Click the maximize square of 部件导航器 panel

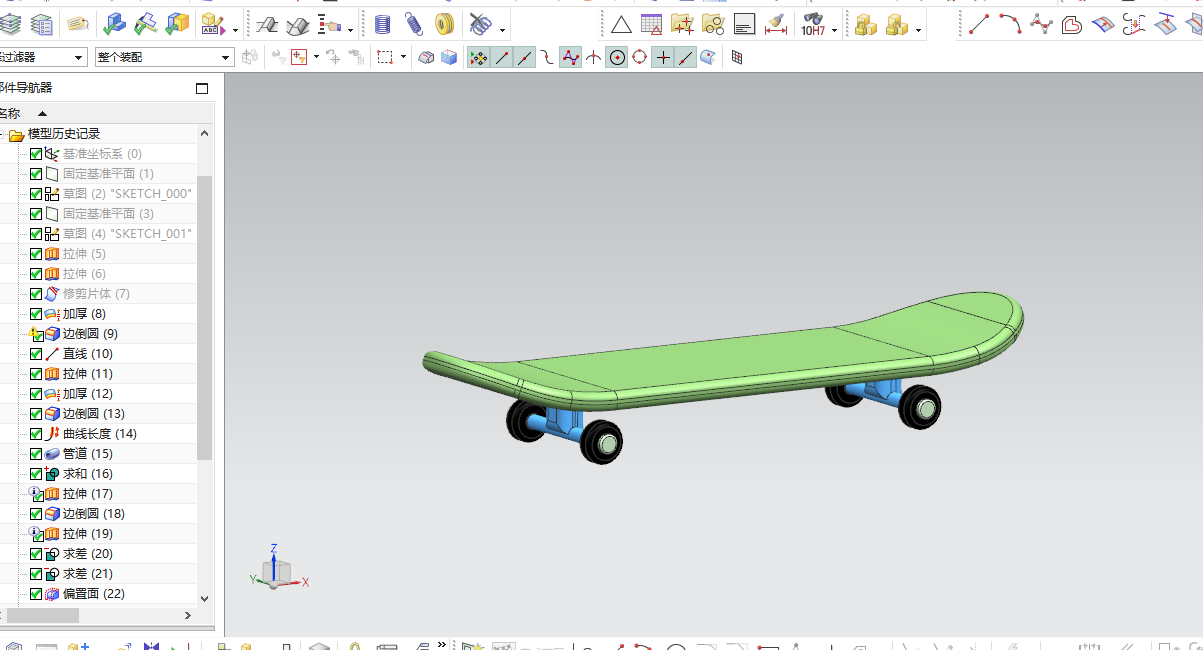202,88
